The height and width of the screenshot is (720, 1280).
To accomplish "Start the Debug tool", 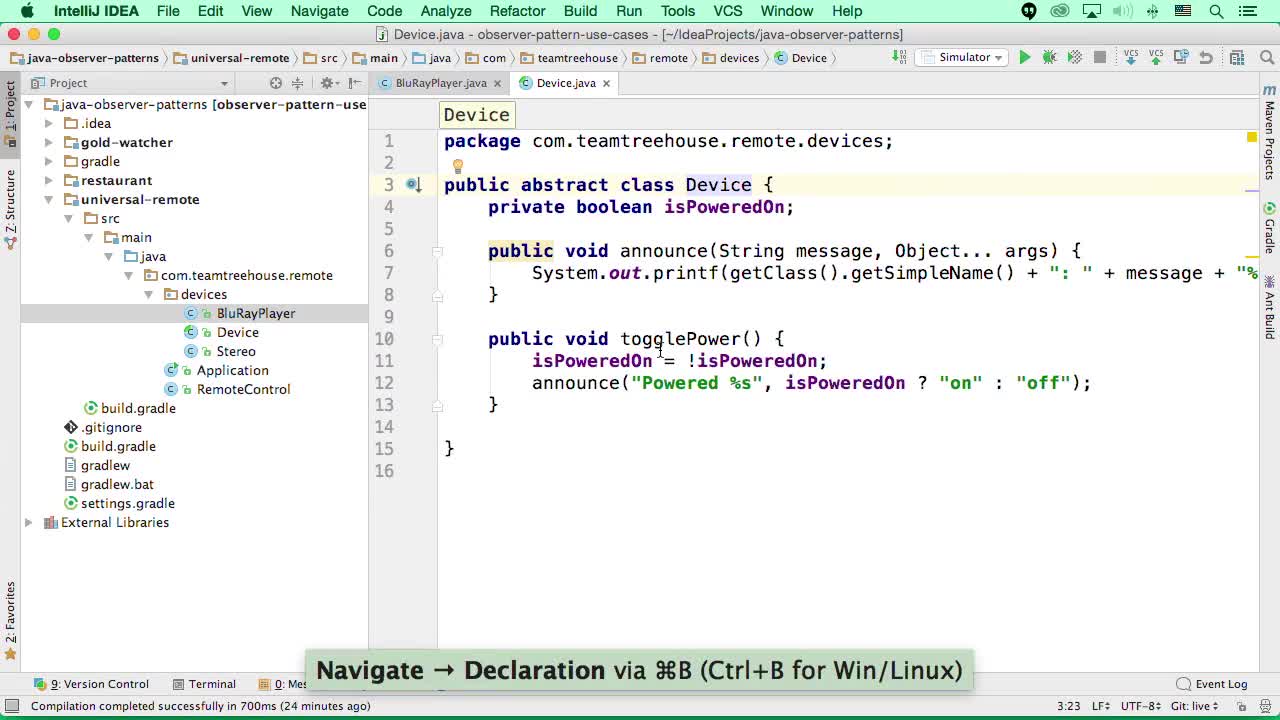I will point(1050,57).
